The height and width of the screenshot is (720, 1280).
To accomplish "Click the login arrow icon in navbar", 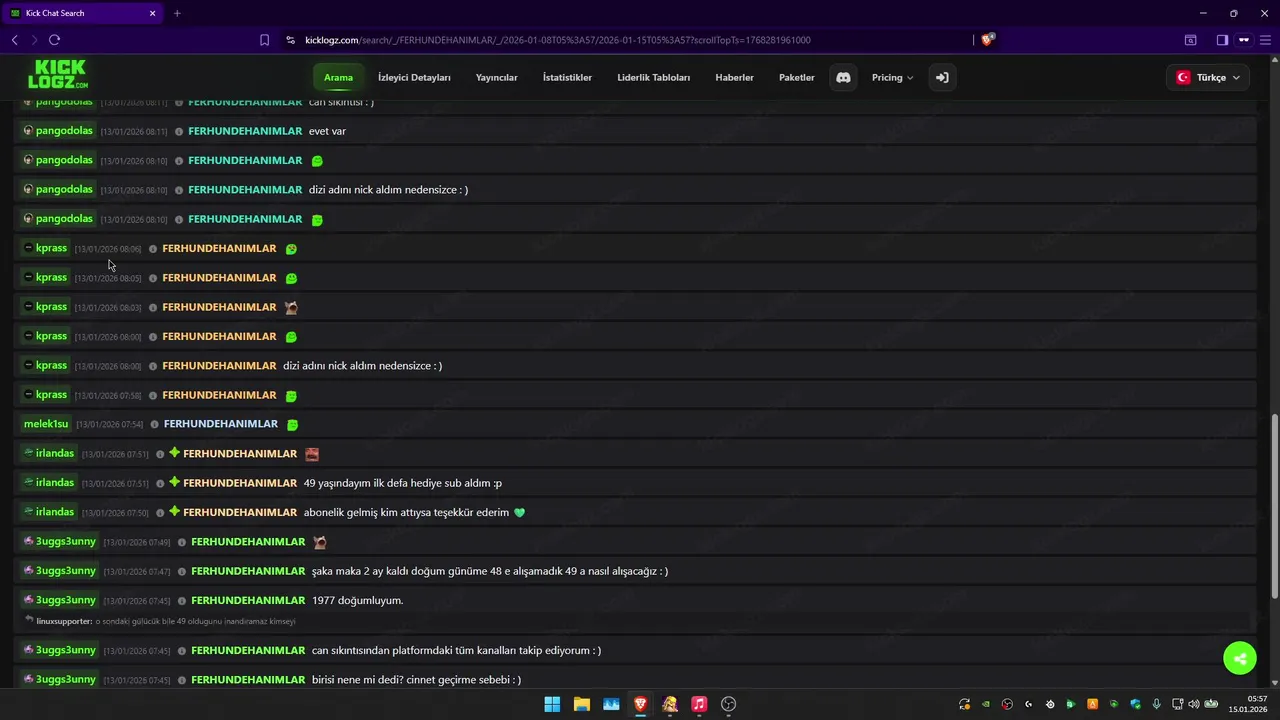I will point(942,77).
